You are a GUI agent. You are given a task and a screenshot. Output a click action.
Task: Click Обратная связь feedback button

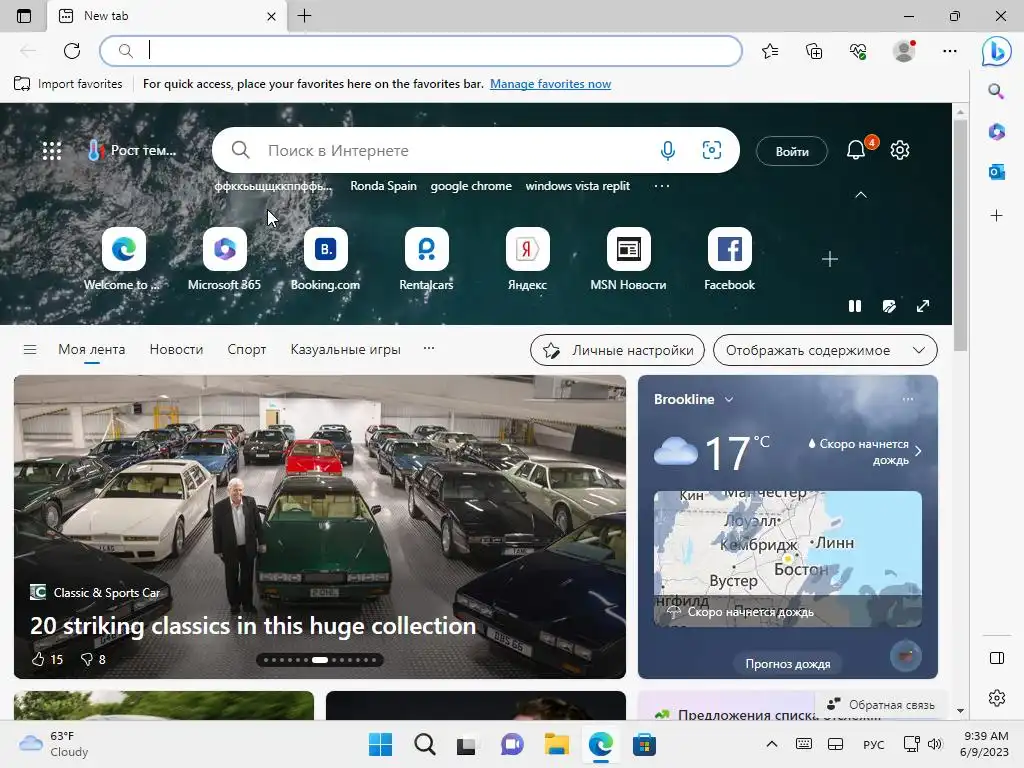coord(881,705)
